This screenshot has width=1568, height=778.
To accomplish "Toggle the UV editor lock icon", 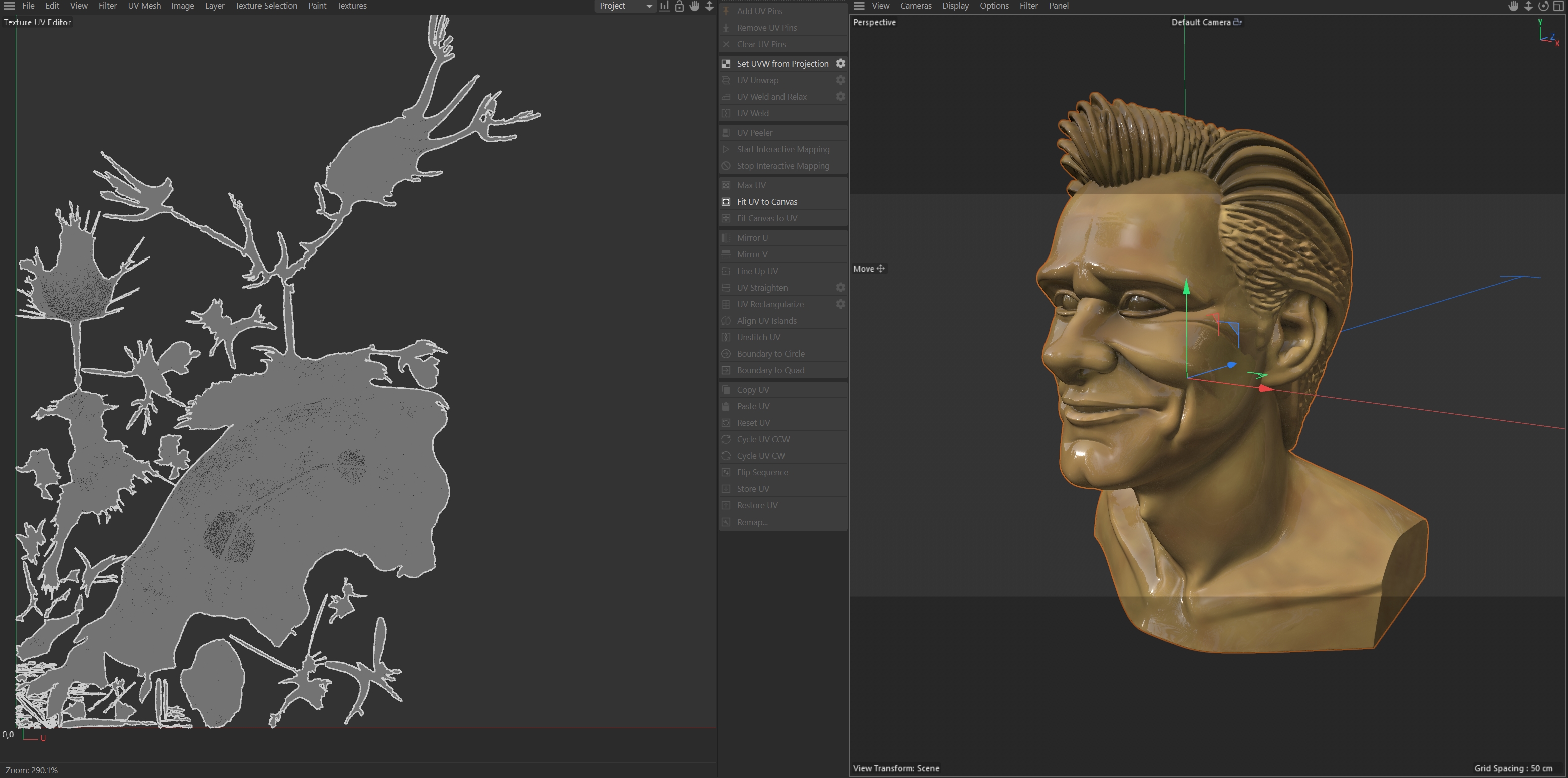I will [x=679, y=6].
